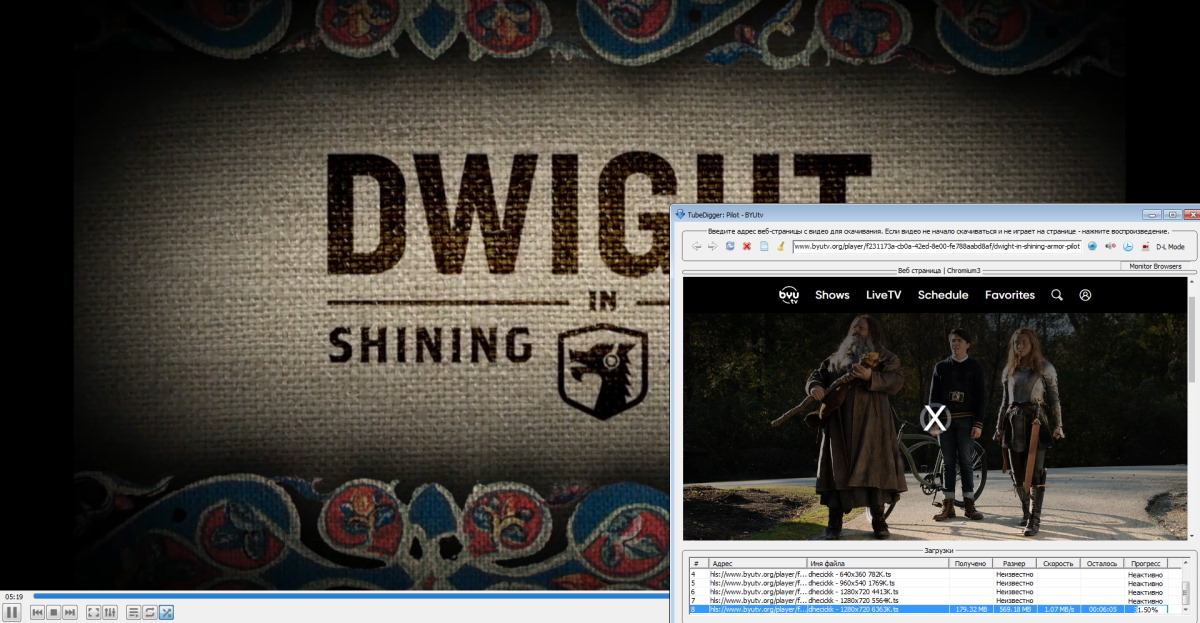Select download row 1280x720 4413K.ts
Image resolution: width=1200 pixels, height=623 pixels.
[x=935, y=591]
